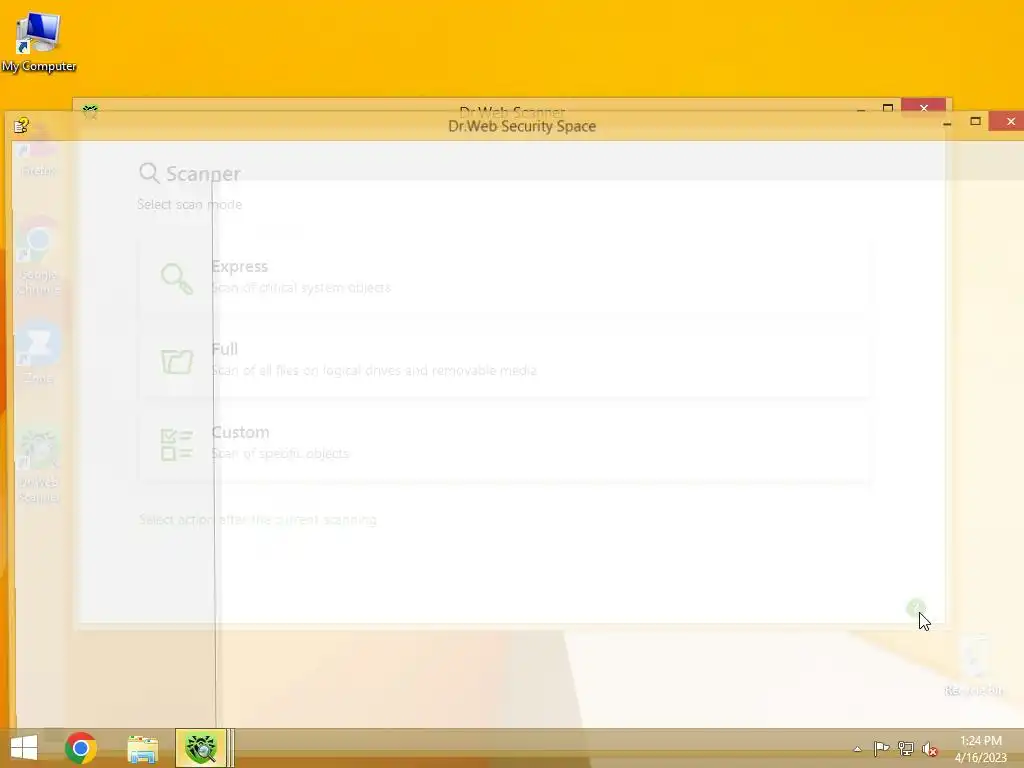The height and width of the screenshot is (768, 1024).
Task: Open the faded Firefox desktop icon
Action: 38,152
